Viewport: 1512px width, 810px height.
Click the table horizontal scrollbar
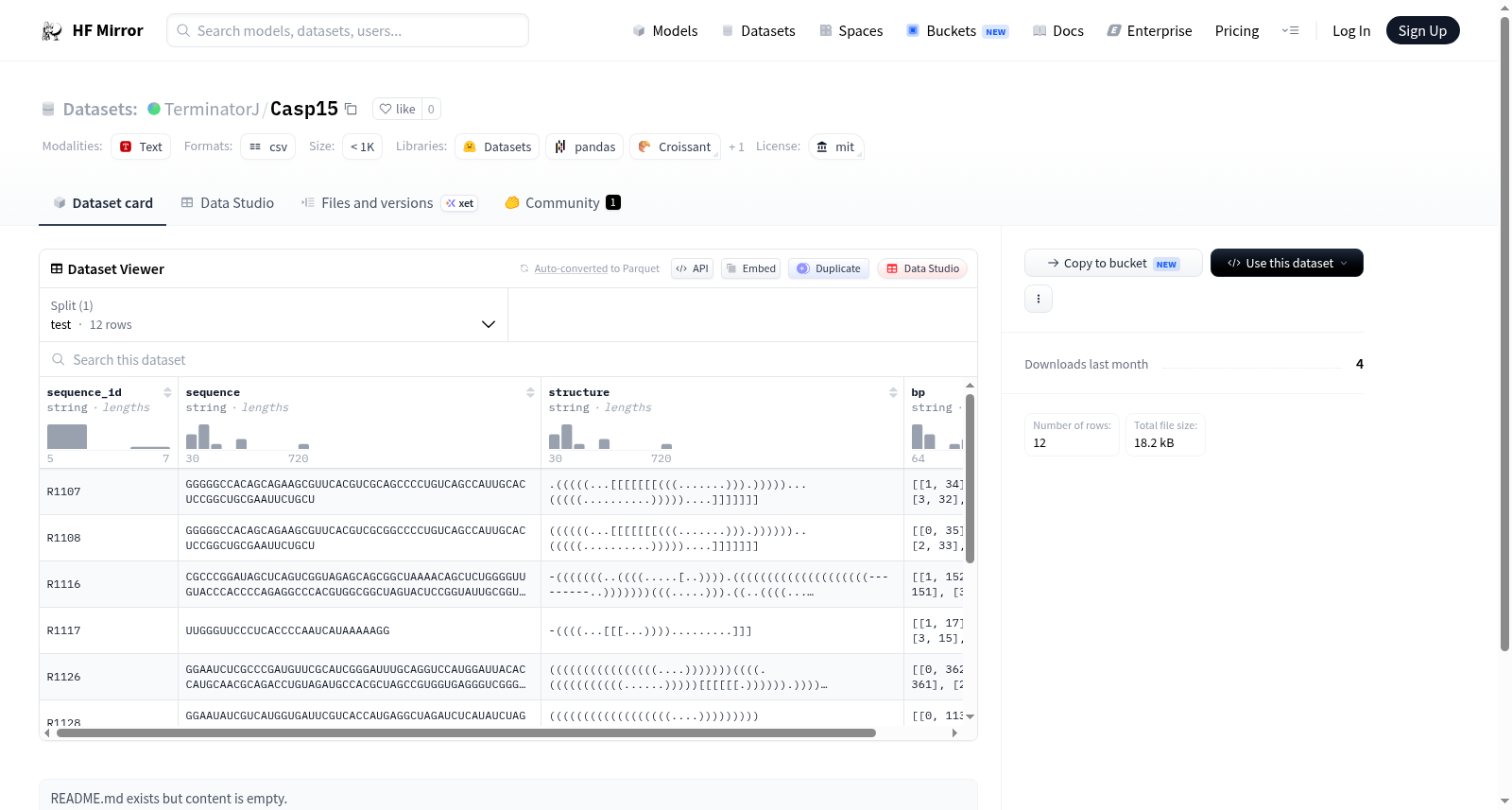click(466, 732)
